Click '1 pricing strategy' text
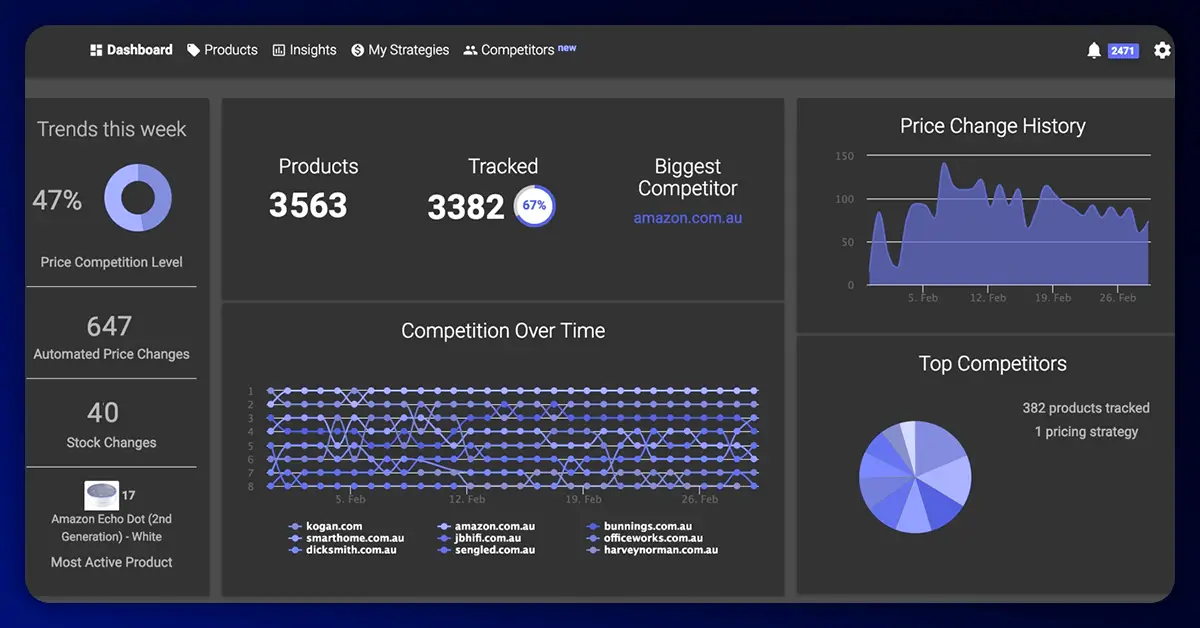 (1087, 432)
